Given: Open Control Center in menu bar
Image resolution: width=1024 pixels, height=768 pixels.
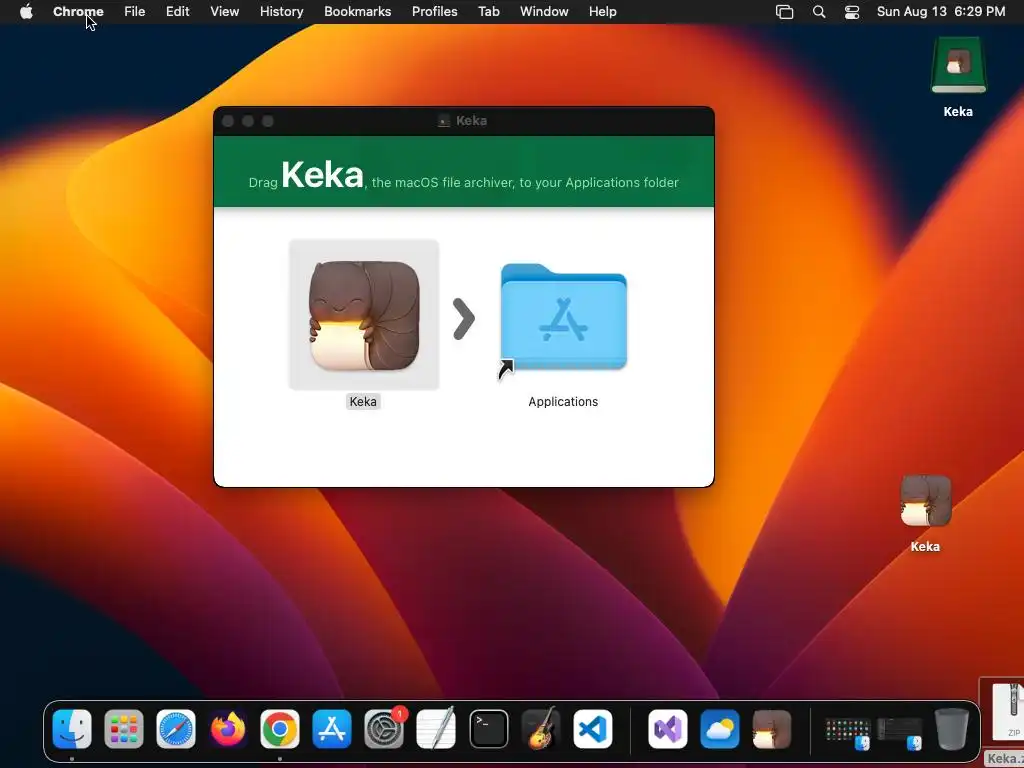Looking at the screenshot, I should [852, 11].
